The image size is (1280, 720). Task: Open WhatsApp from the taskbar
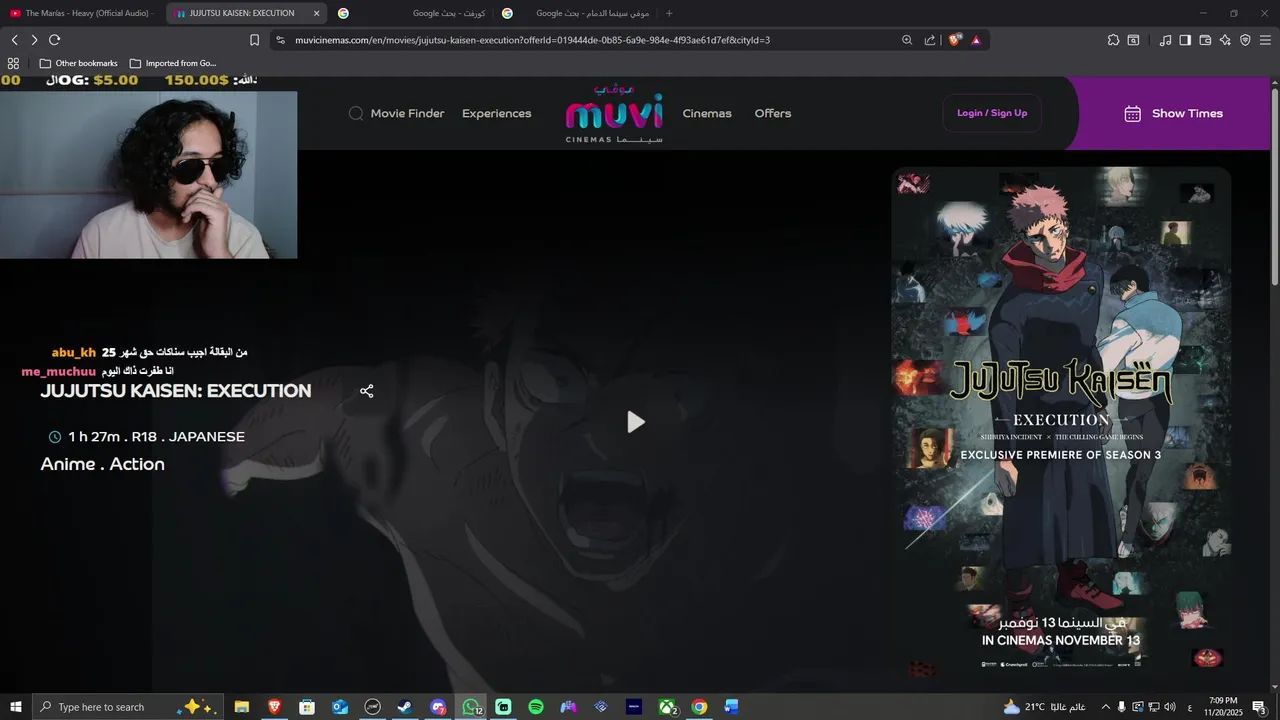[x=471, y=707]
